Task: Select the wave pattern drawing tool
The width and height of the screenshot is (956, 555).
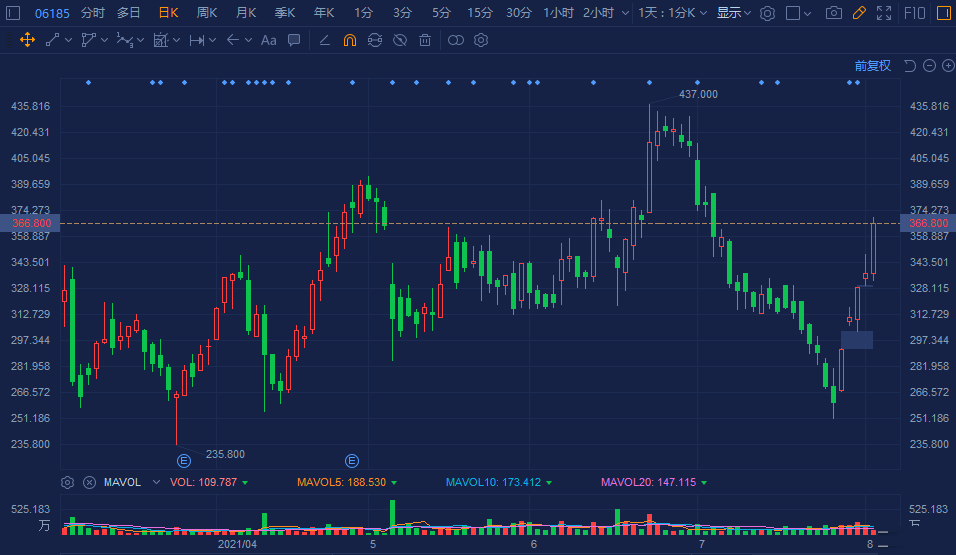Action: [x=124, y=40]
